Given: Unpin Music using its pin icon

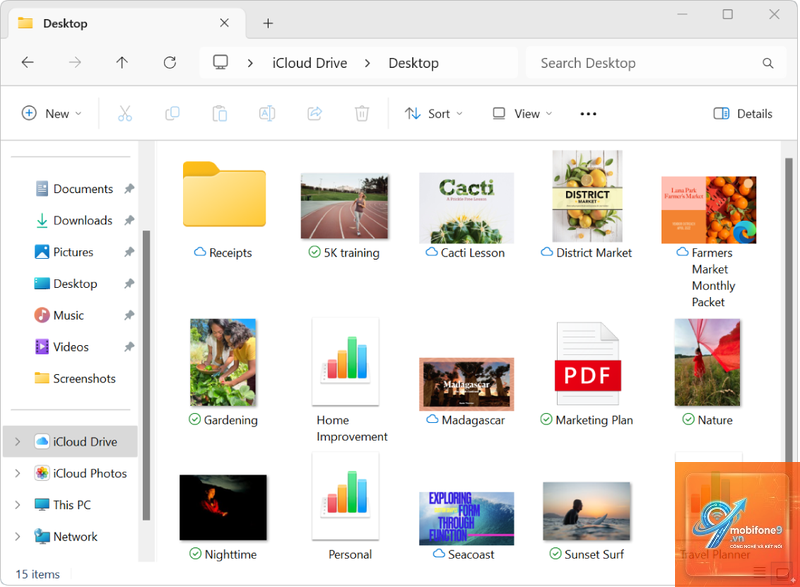Looking at the screenshot, I should [129, 315].
